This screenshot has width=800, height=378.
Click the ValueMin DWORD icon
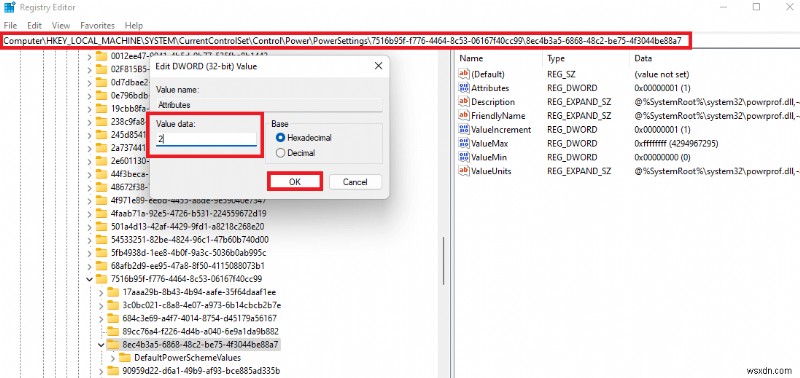463,158
